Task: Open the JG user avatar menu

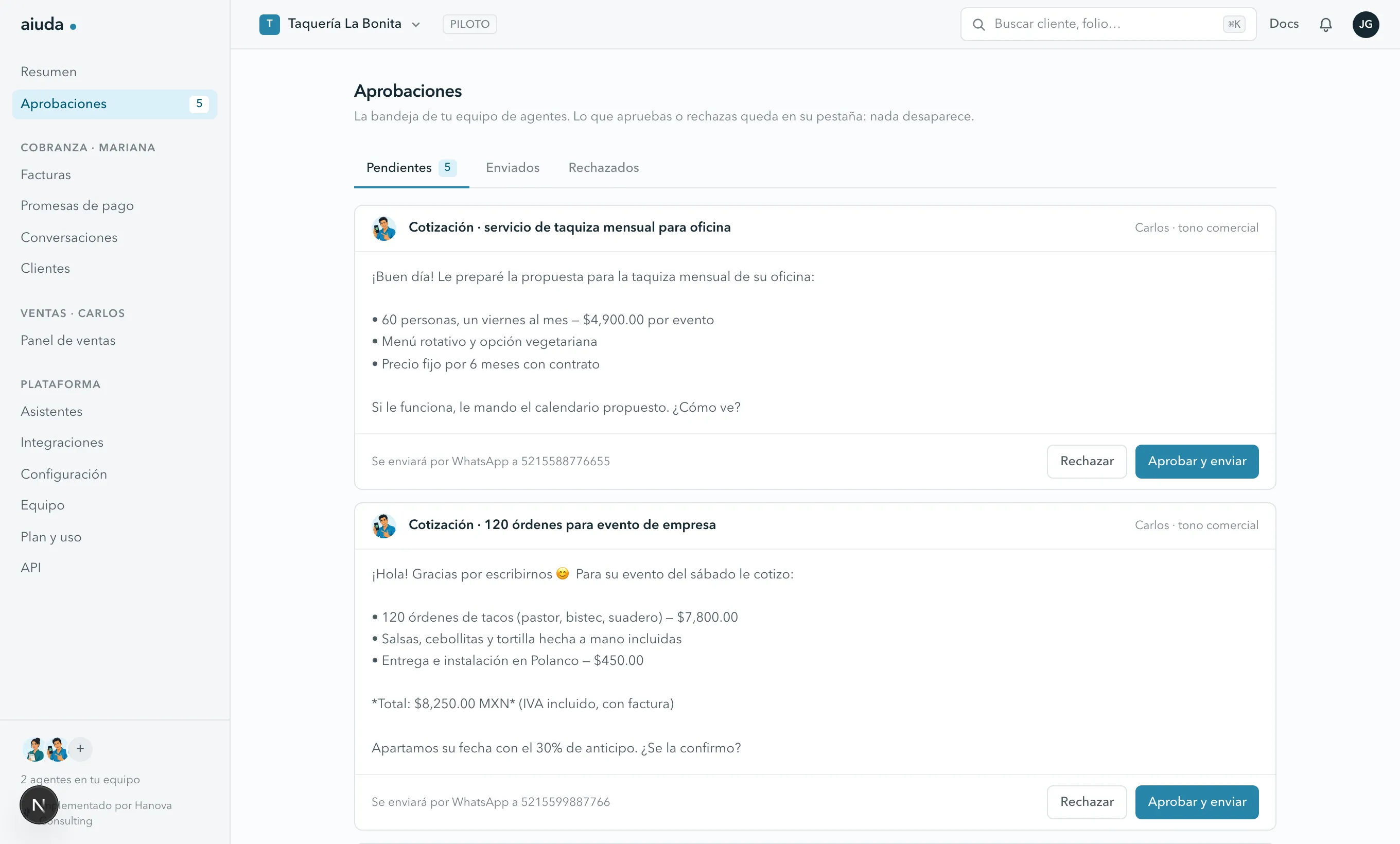Action: (1366, 24)
